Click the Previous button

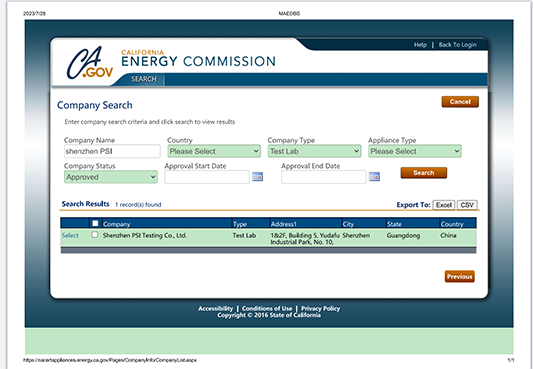coord(460,277)
